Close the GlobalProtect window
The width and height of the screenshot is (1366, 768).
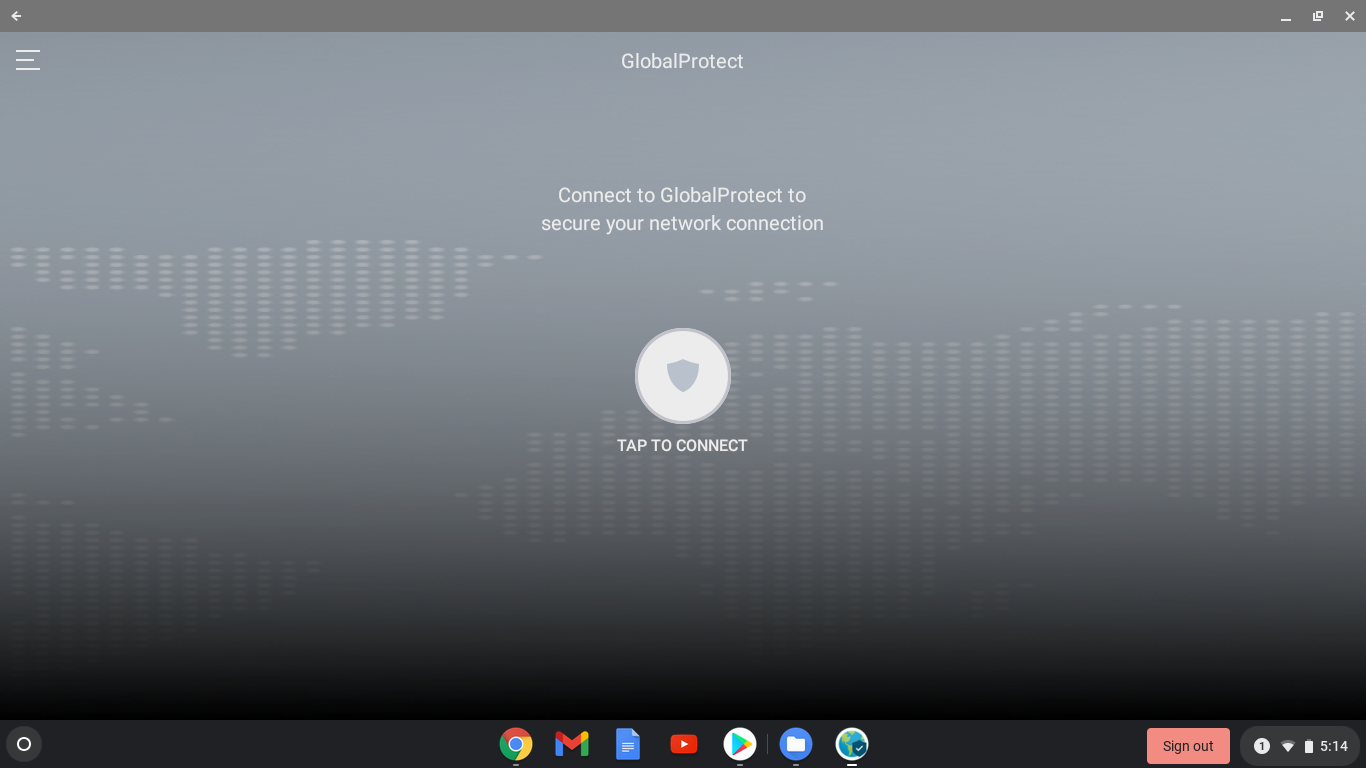pos(1350,16)
